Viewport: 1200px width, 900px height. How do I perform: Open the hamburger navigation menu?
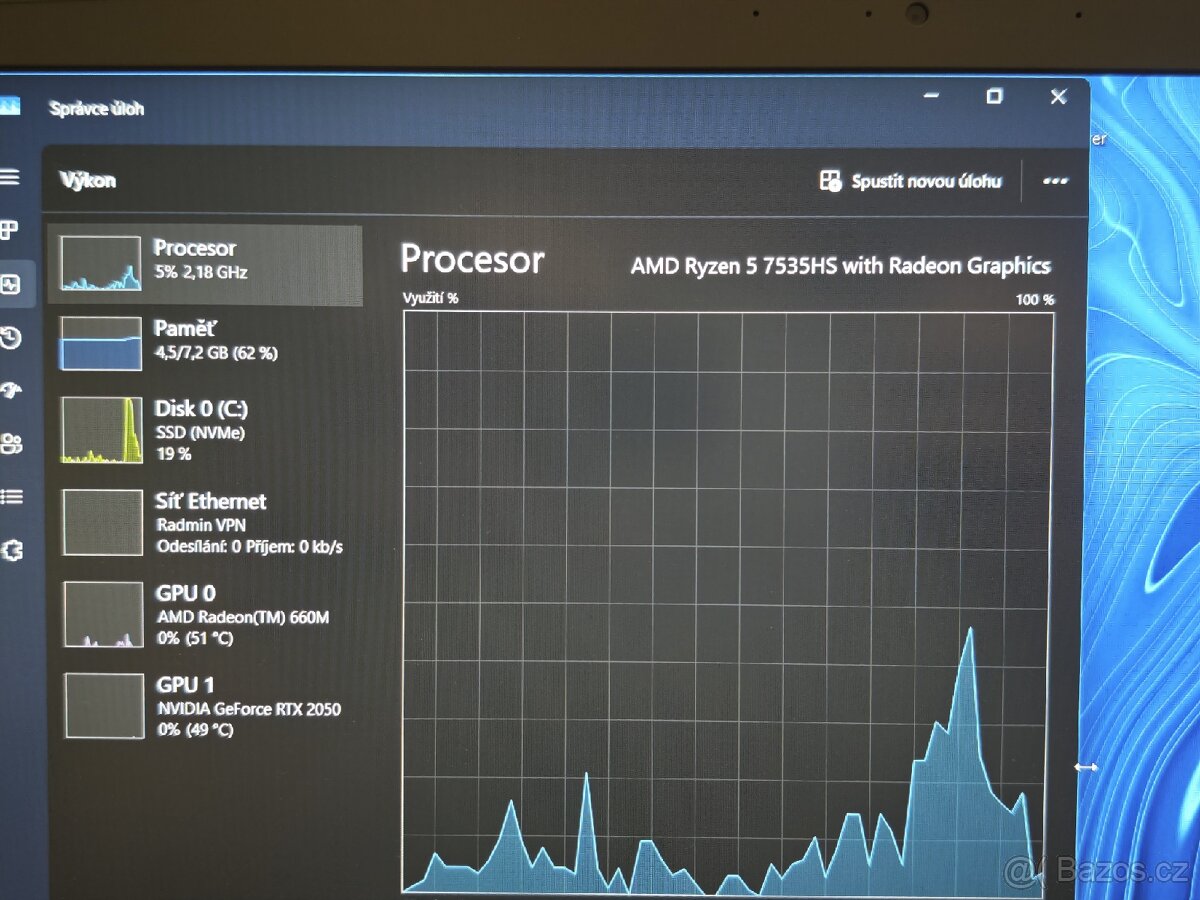click(x=10, y=177)
